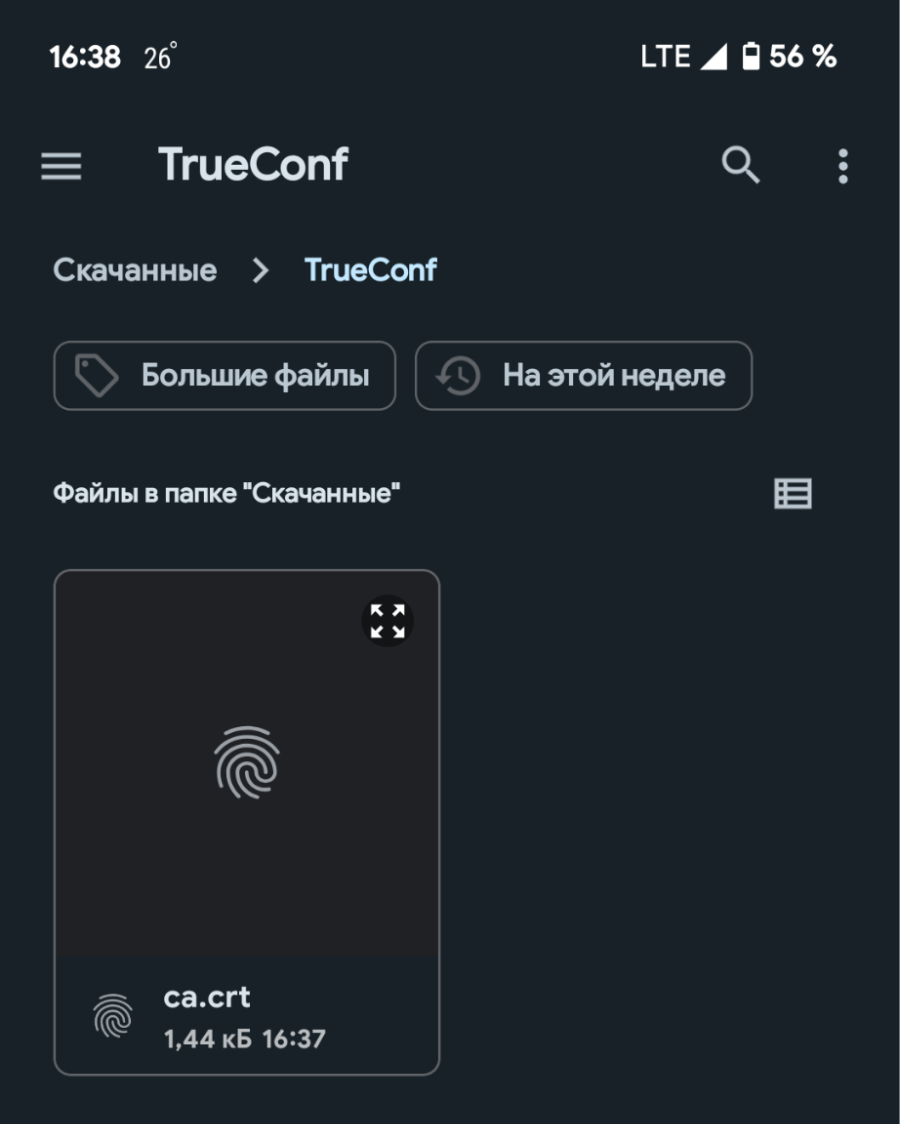The width and height of the screenshot is (900, 1124).
Task: Enable the На этой неделе filter chip
Action: coord(583,376)
